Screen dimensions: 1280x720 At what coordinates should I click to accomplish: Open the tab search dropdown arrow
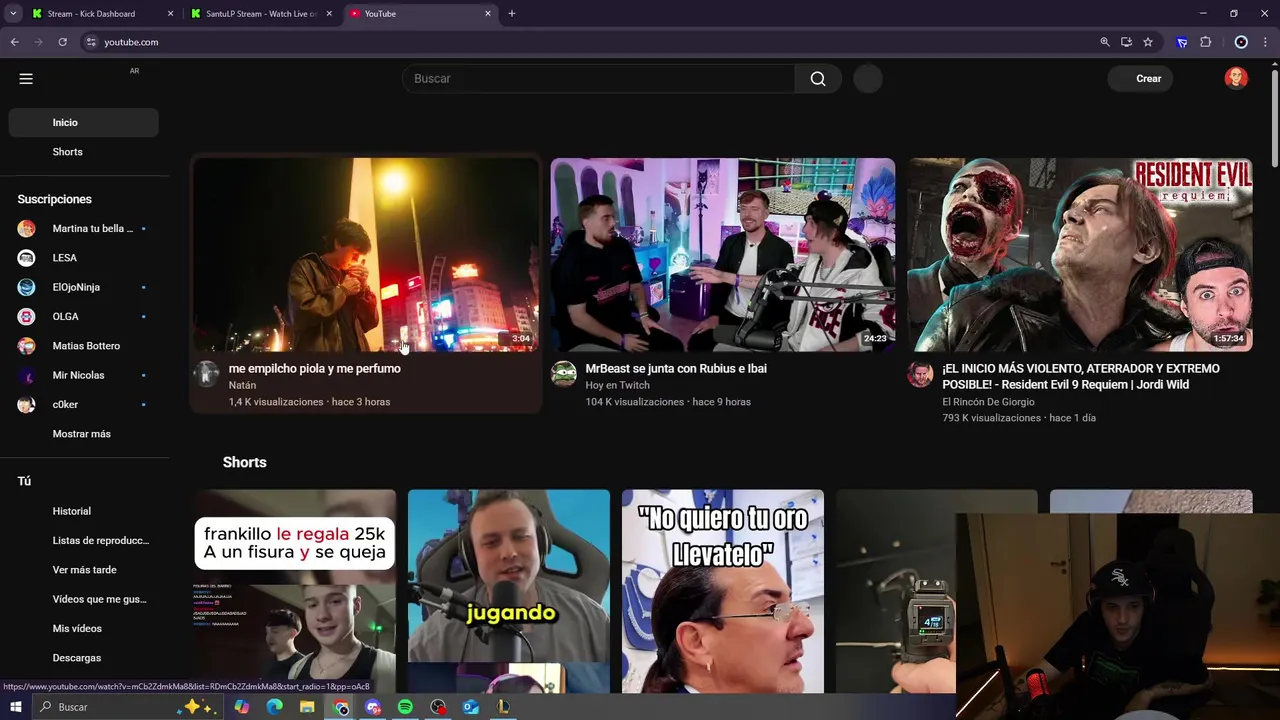coord(13,14)
